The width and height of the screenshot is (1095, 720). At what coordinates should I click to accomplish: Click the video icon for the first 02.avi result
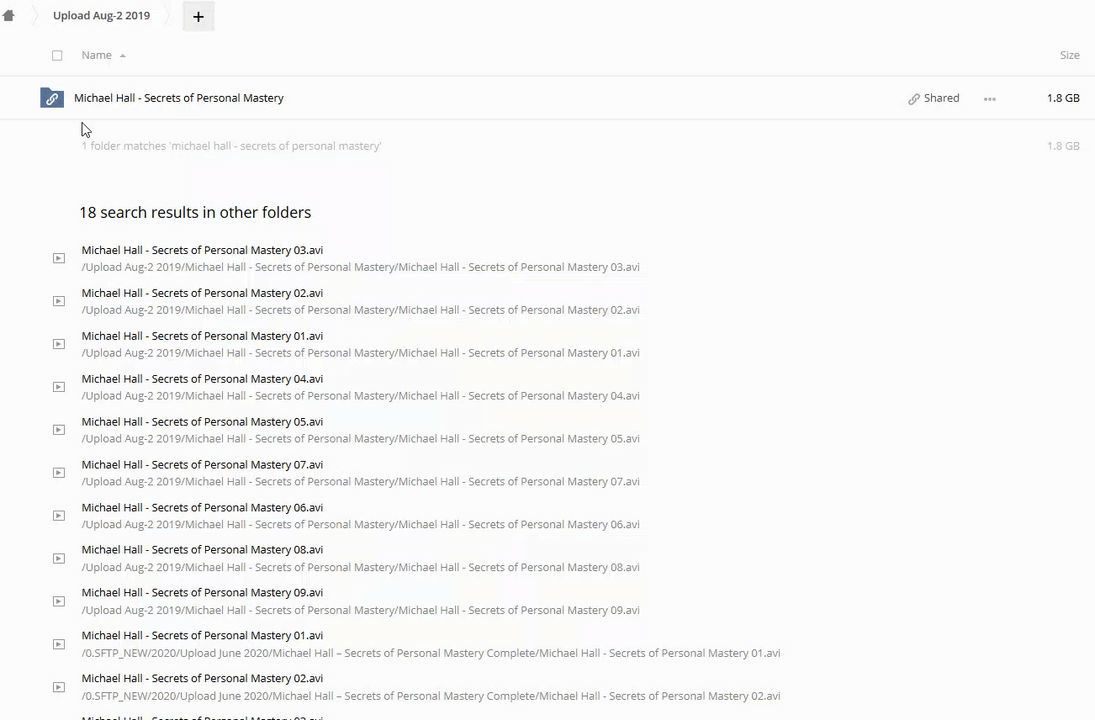tap(59, 301)
